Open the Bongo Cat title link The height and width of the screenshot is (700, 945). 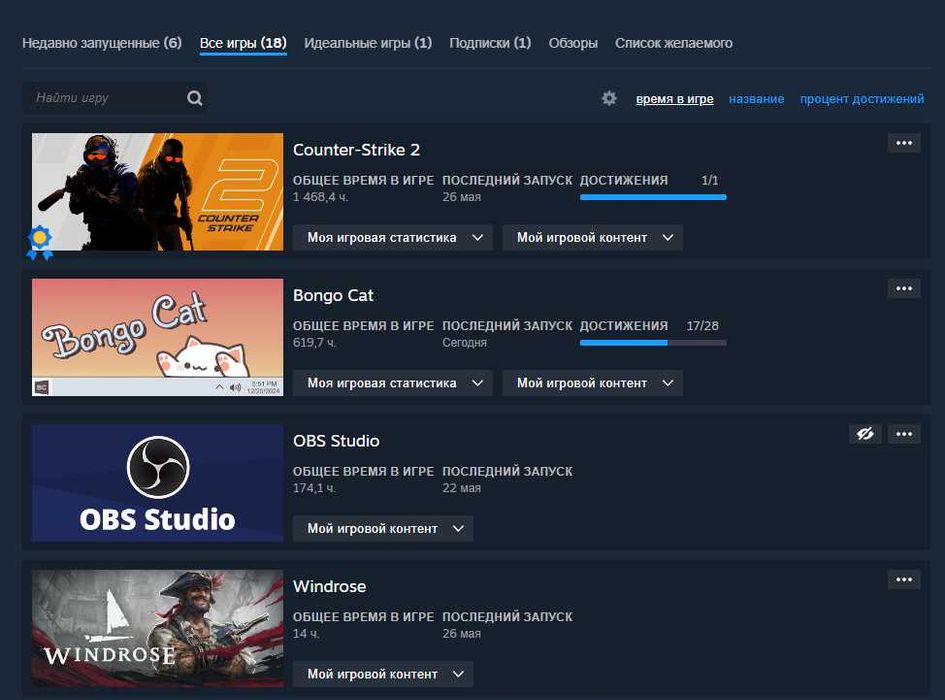(x=333, y=295)
